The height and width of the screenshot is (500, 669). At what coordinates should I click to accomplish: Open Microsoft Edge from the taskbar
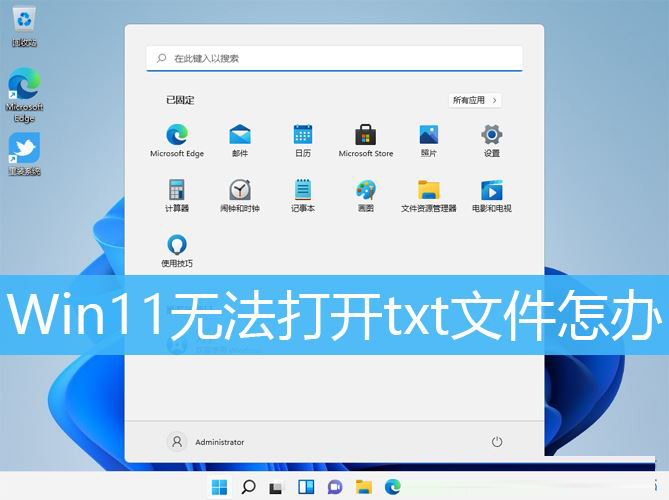coord(393,487)
